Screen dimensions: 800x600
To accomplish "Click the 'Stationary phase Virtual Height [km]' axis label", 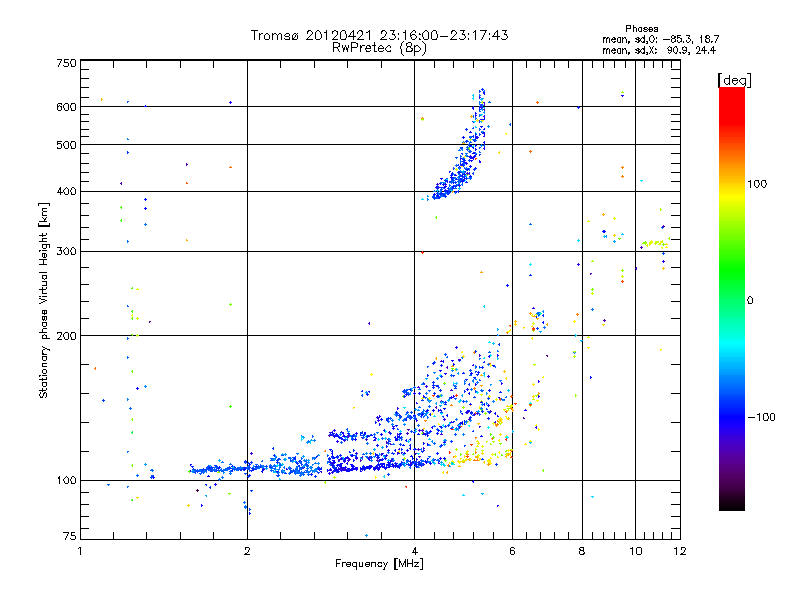I will 44,301.
